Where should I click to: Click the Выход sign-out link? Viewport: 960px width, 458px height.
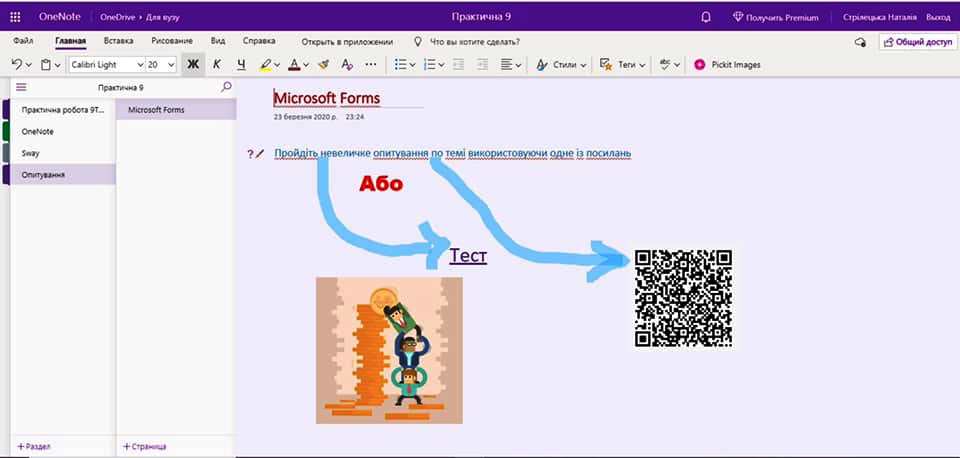pos(938,17)
